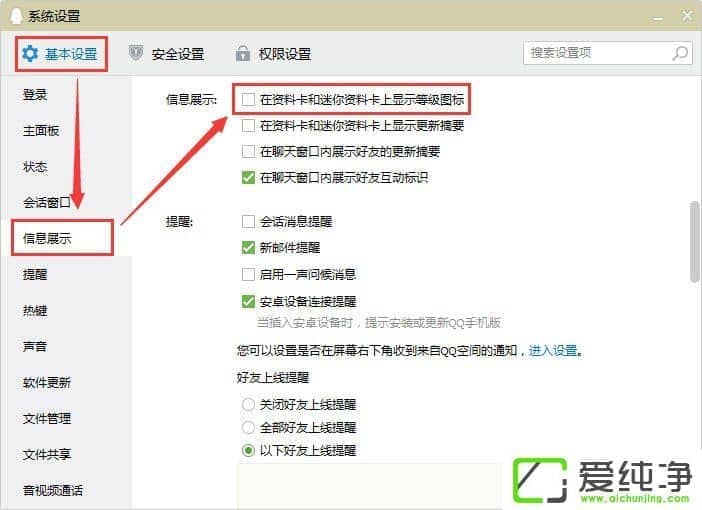Enable 在资料卡和迷你资料卡上显示等级图标 checkbox
Image resolution: width=702 pixels, height=510 pixels.
(x=248, y=99)
